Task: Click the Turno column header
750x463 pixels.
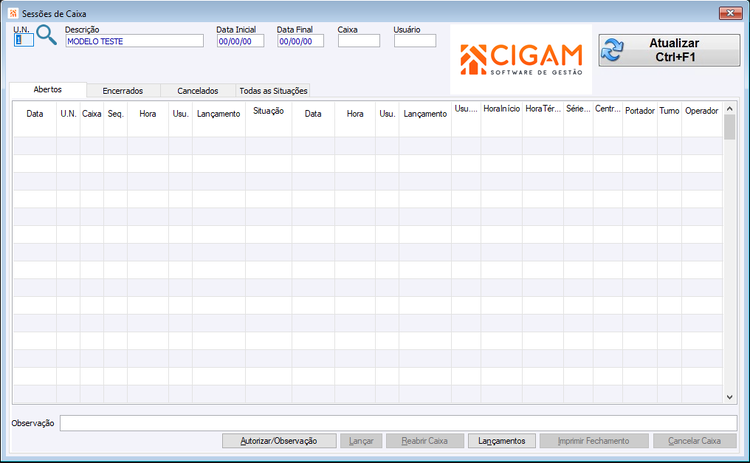Action: pyautogui.click(x=669, y=111)
